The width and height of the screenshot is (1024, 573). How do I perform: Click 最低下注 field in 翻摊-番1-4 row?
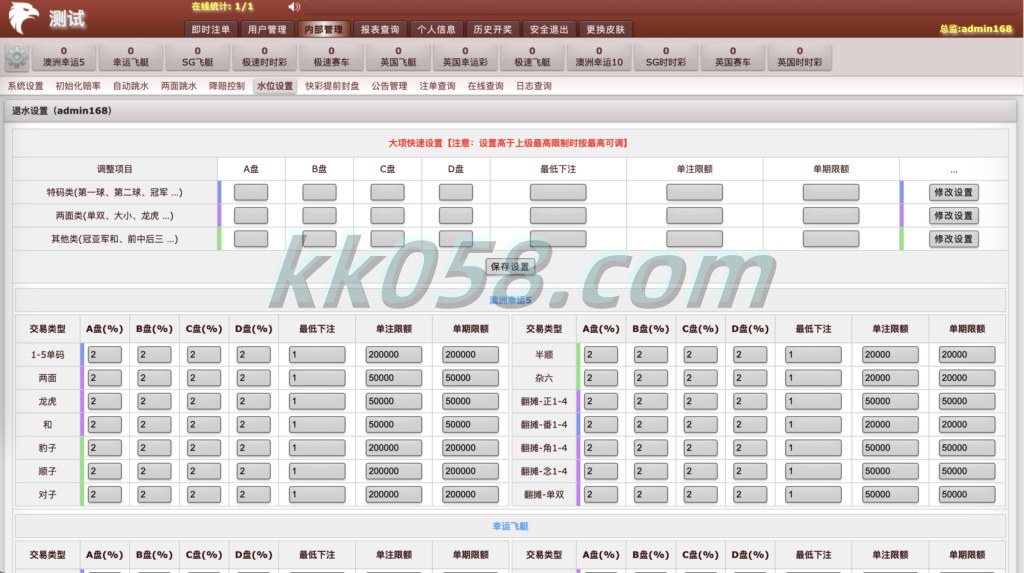pyautogui.click(x=813, y=425)
